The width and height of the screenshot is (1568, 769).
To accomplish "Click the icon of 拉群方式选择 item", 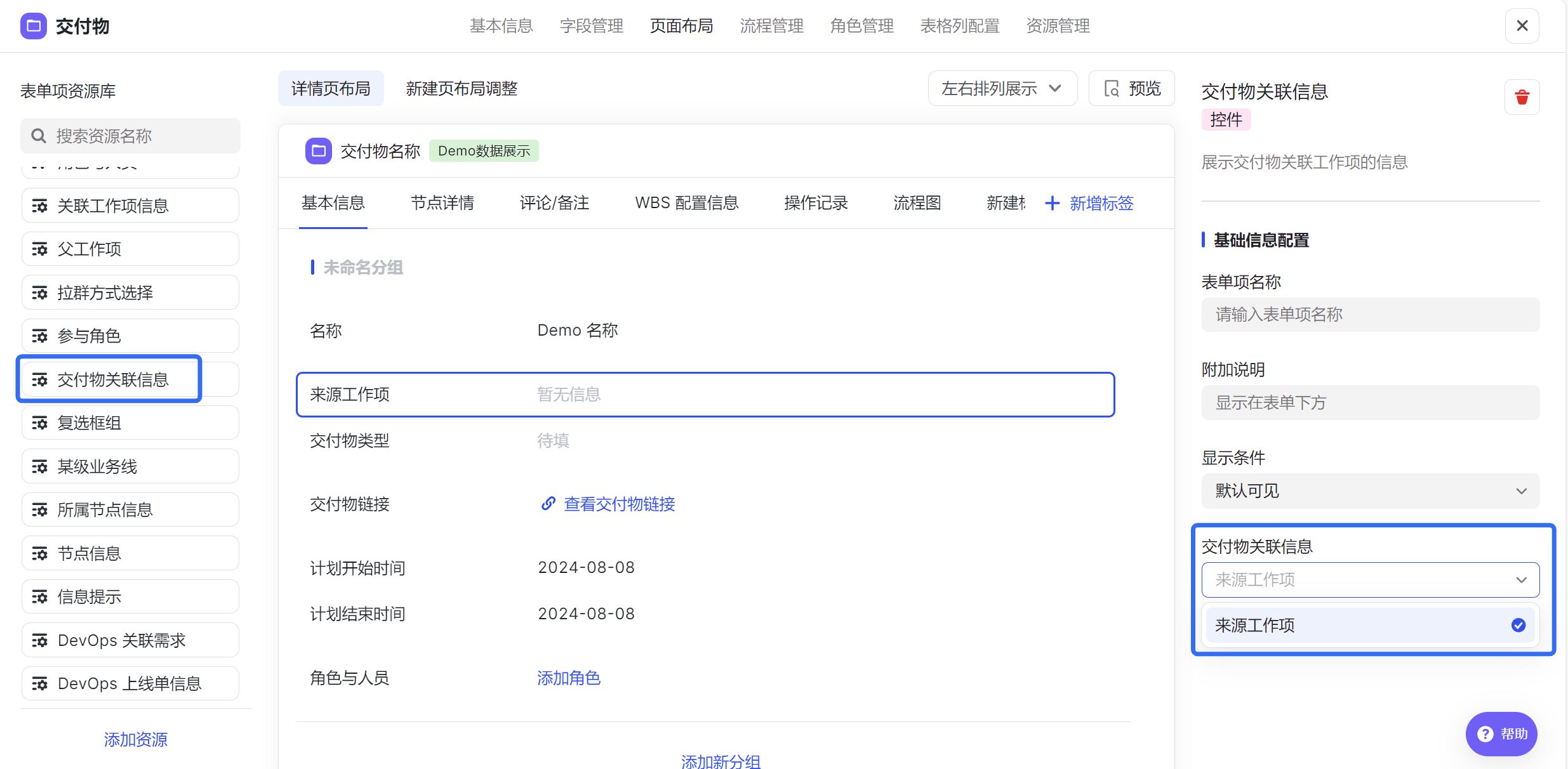I will click(x=40, y=292).
